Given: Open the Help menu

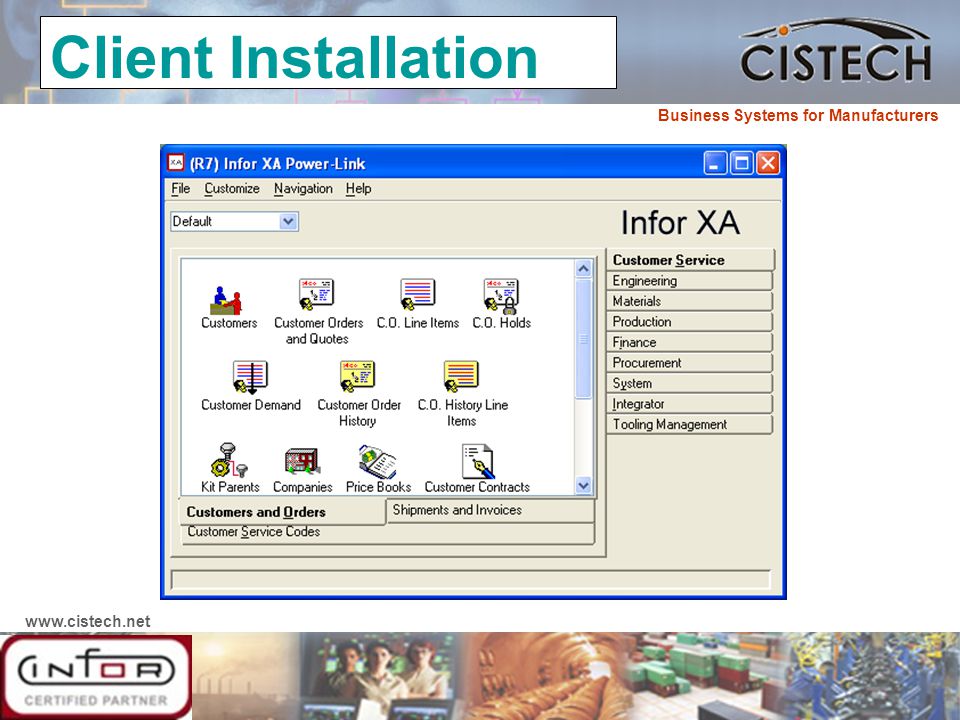Looking at the screenshot, I should pyautogui.click(x=359, y=189).
